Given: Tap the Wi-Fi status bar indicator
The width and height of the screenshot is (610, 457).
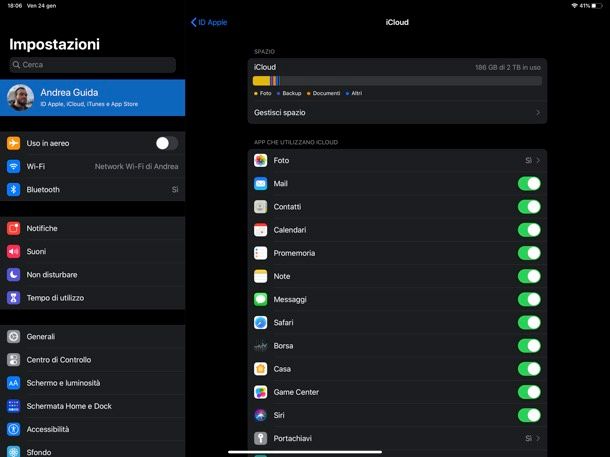Looking at the screenshot, I should (574, 6).
